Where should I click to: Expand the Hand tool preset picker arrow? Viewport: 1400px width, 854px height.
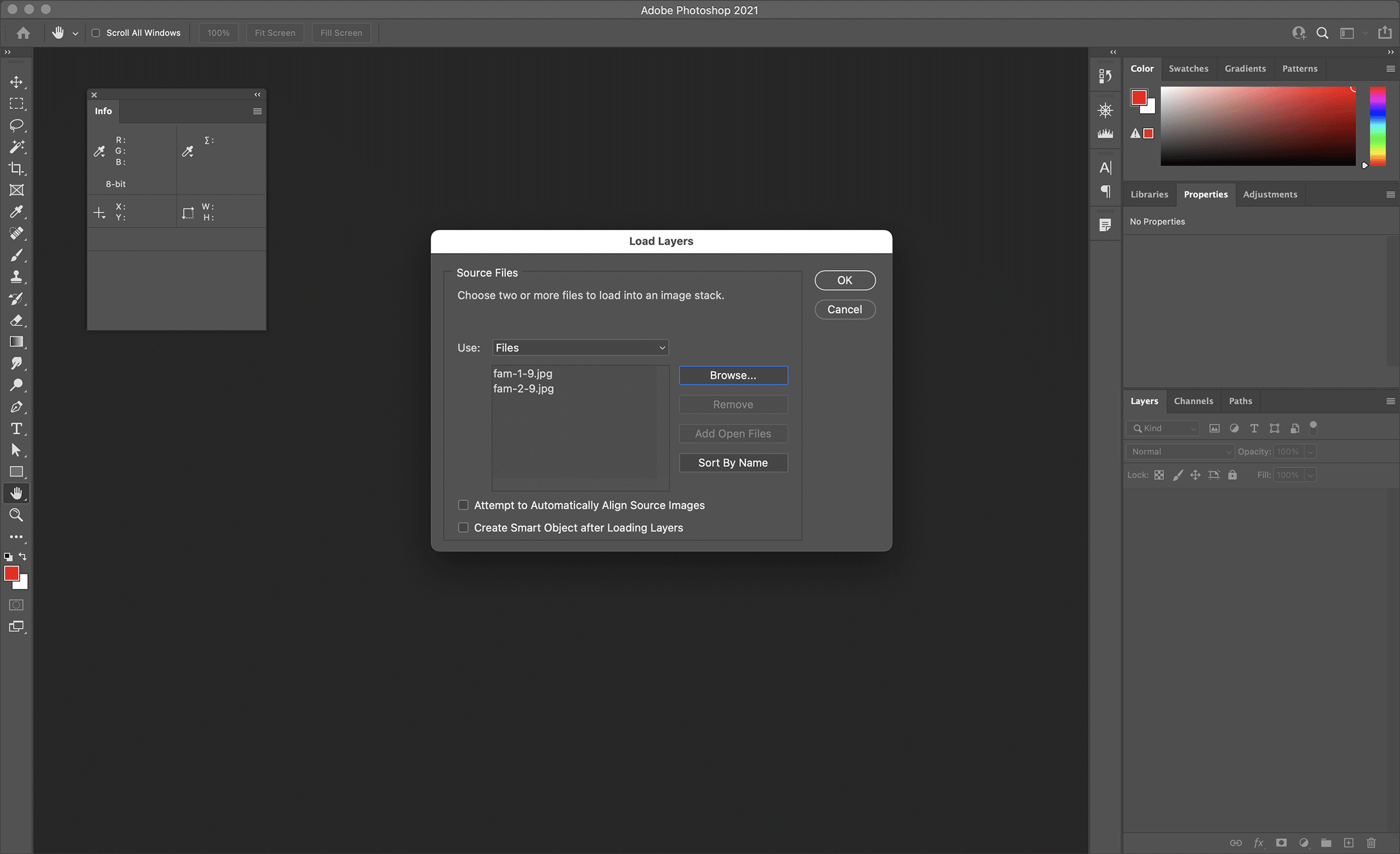click(x=75, y=33)
